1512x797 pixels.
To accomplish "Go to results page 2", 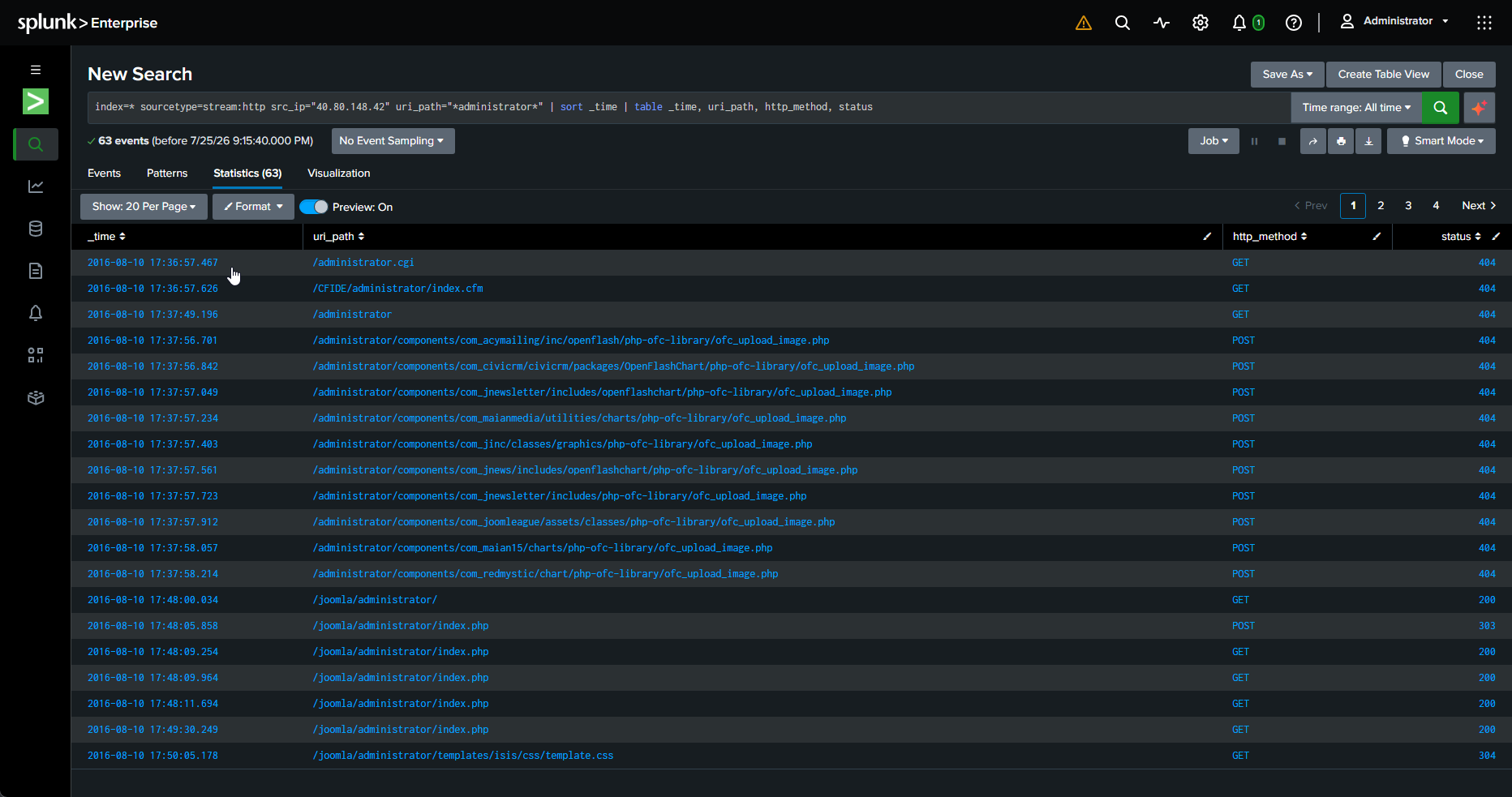I will coord(1381,206).
